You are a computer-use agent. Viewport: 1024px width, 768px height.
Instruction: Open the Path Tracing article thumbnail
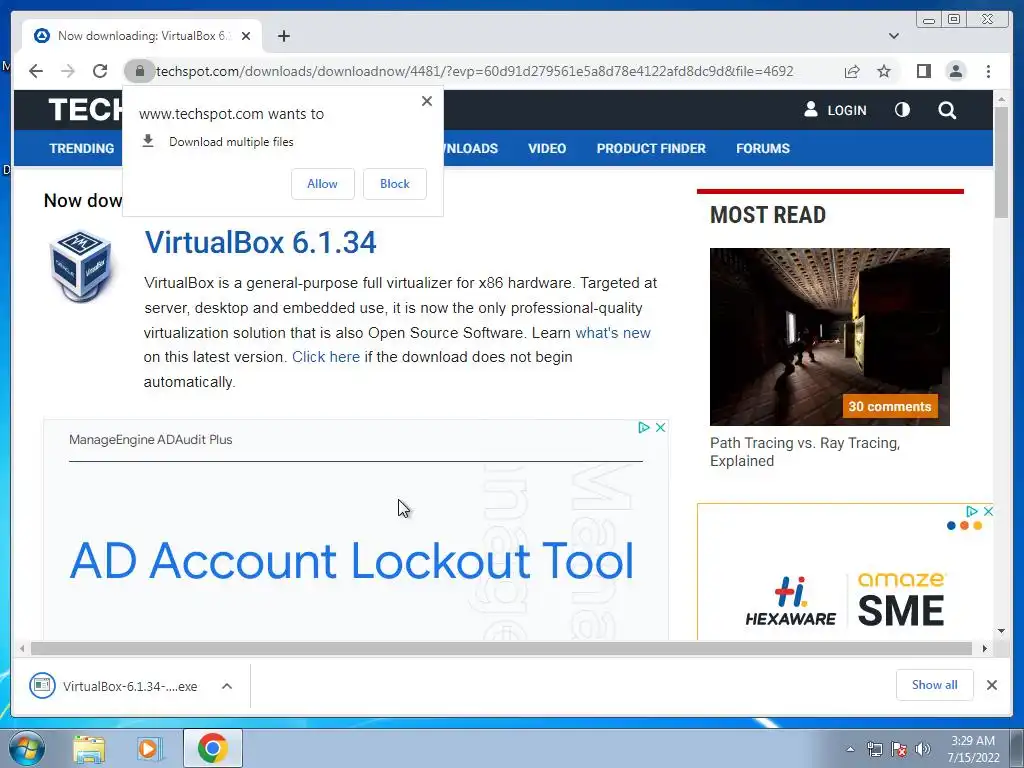pos(829,336)
